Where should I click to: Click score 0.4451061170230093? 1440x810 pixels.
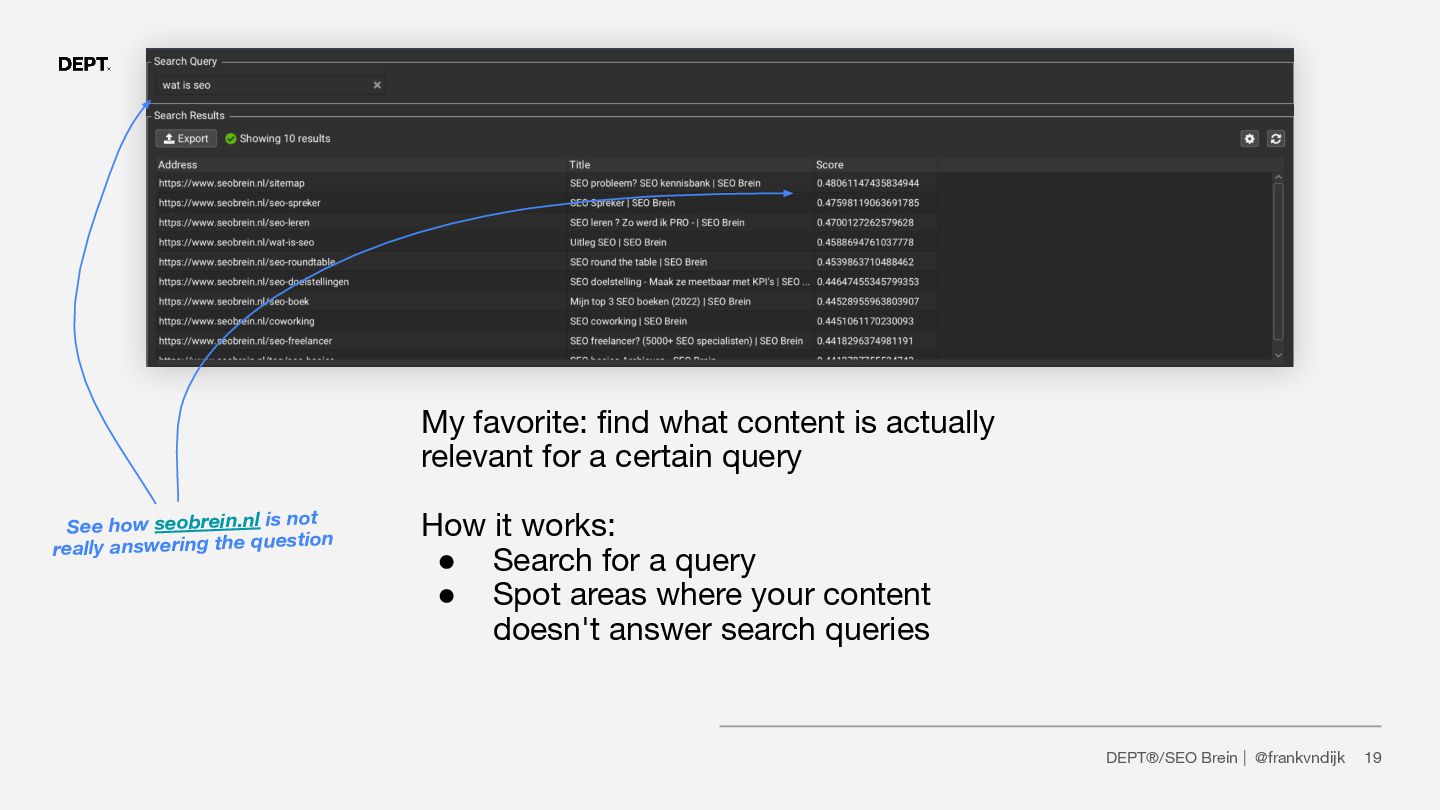864,321
